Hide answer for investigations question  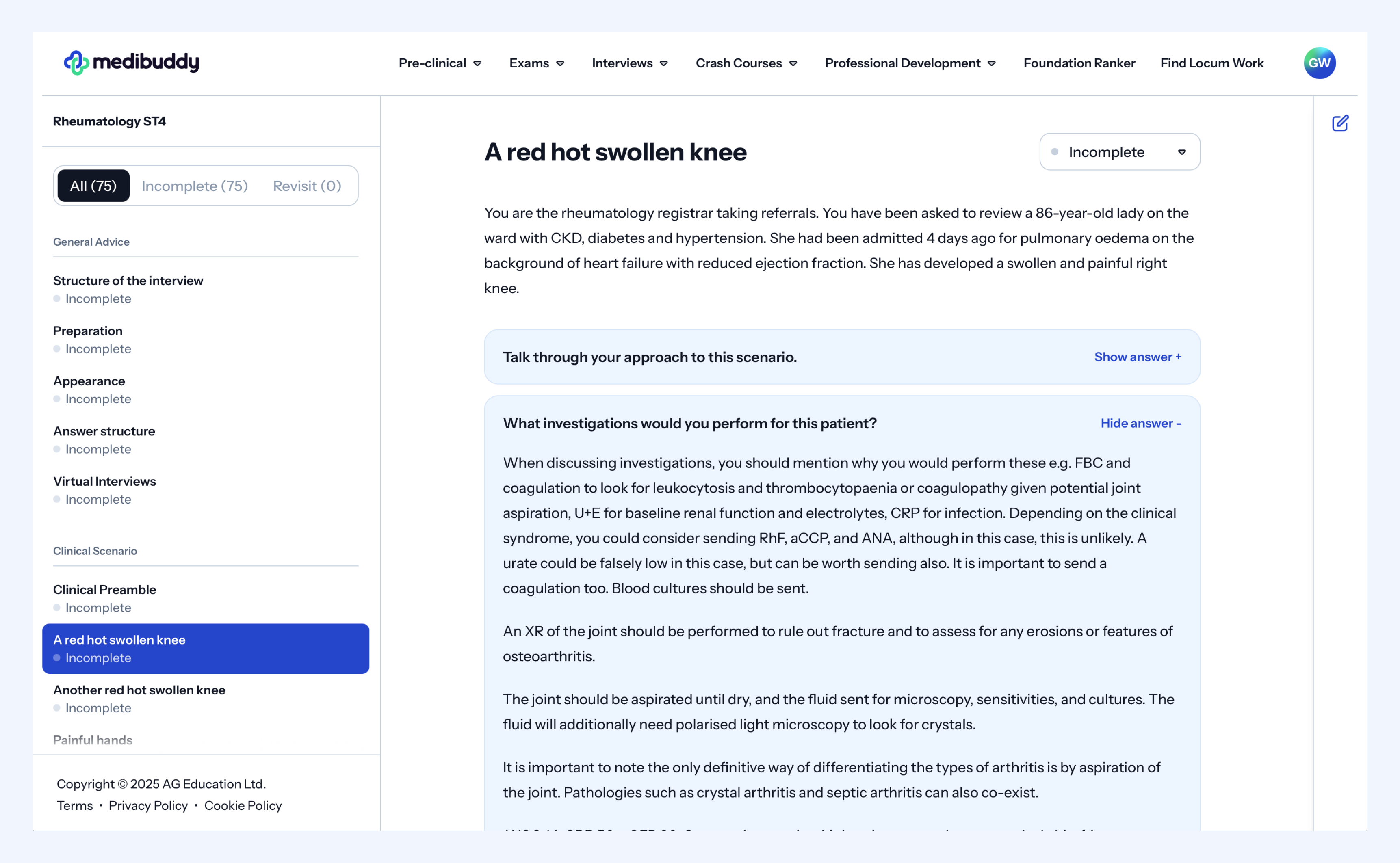(1140, 423)
